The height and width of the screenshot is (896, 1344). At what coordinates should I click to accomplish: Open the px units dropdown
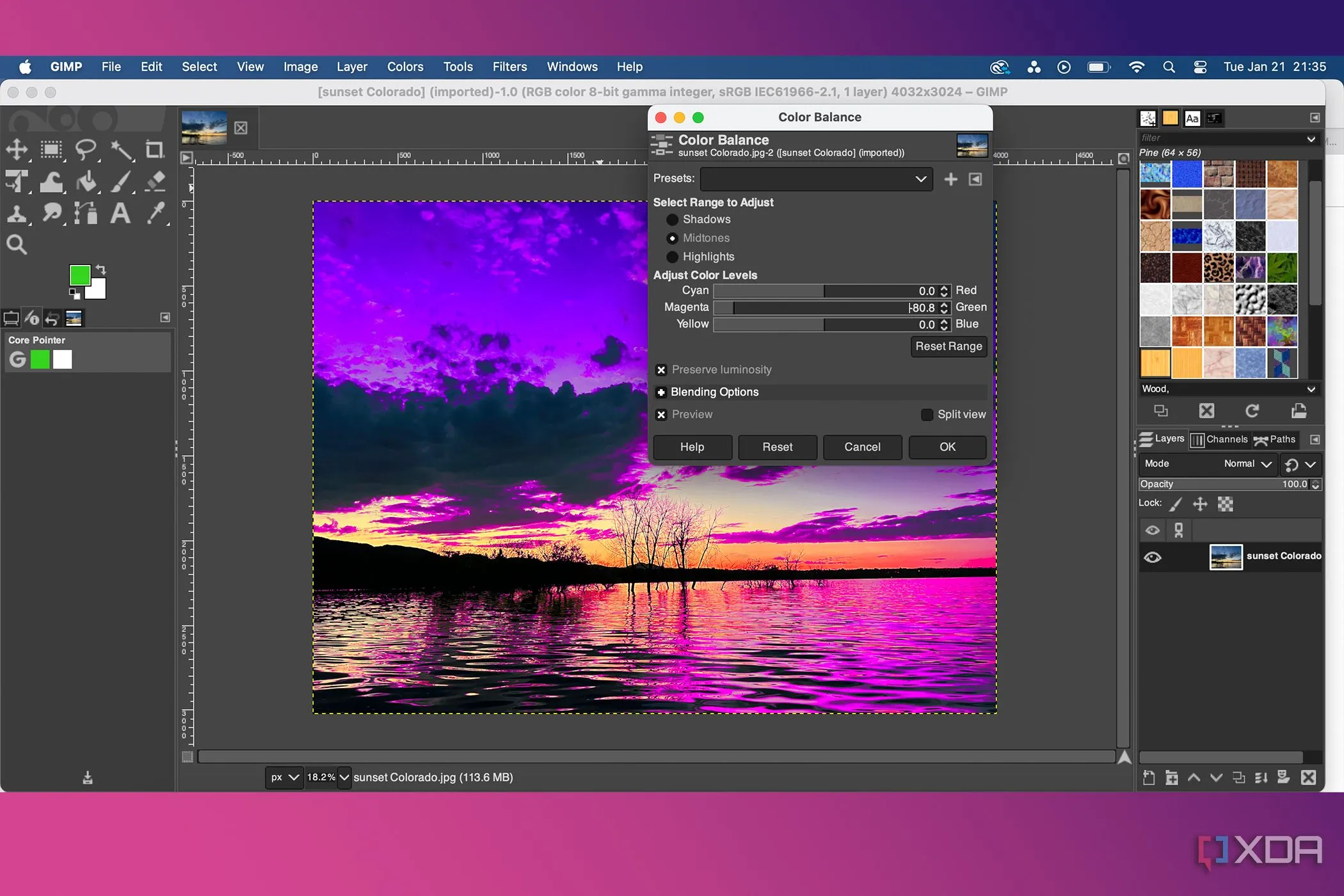[x=284, y=778]
